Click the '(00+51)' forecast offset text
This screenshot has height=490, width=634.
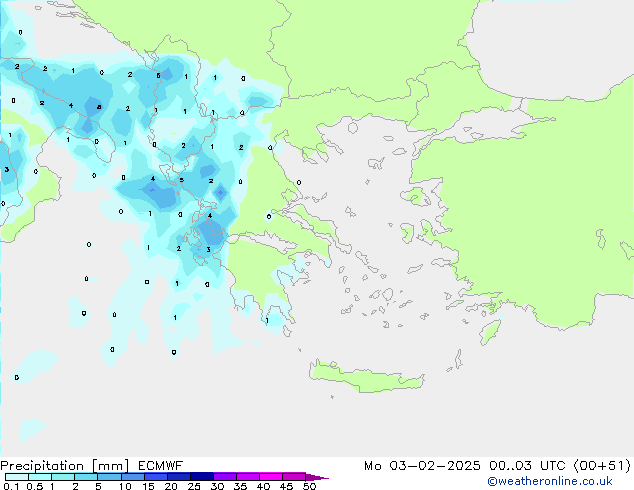click(602, 466)
